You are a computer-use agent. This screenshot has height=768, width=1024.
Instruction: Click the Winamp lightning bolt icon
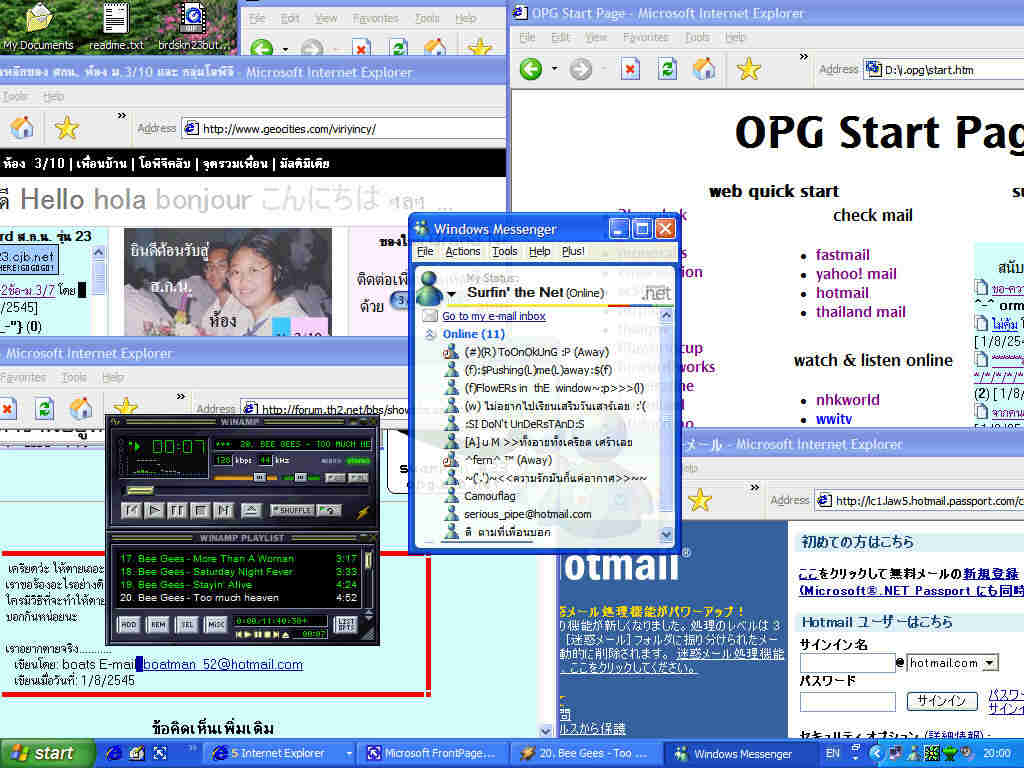tap(363, 512)
